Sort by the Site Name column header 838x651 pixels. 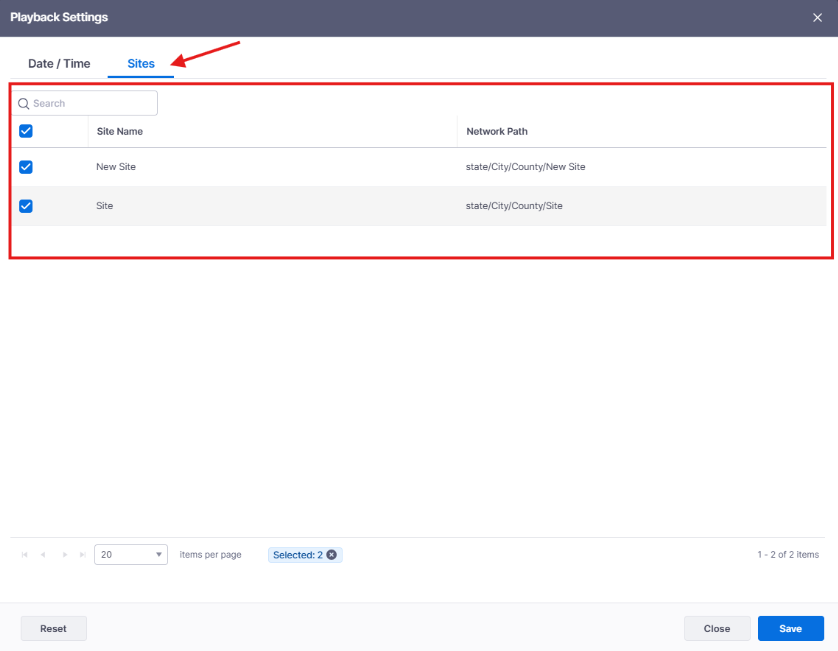pos(120,131)
